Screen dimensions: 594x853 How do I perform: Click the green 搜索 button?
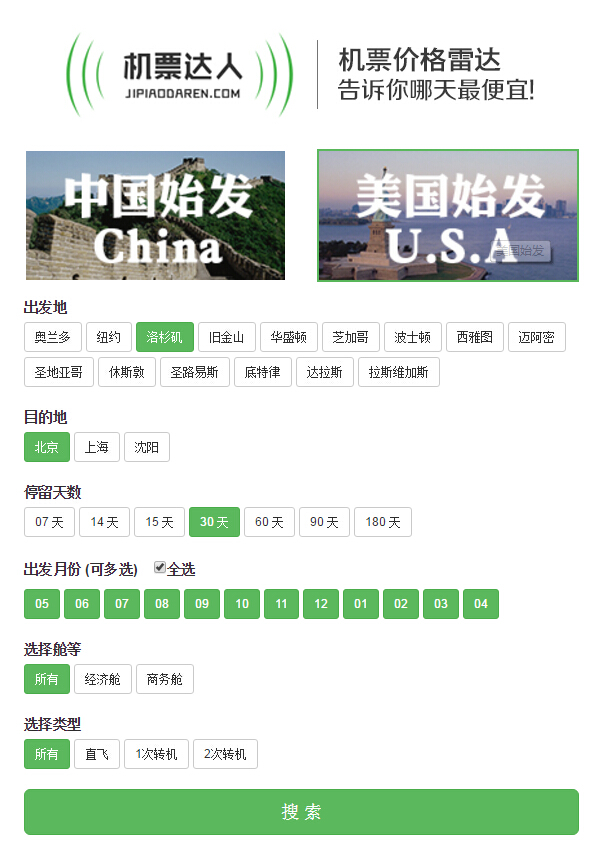point(301,812)
